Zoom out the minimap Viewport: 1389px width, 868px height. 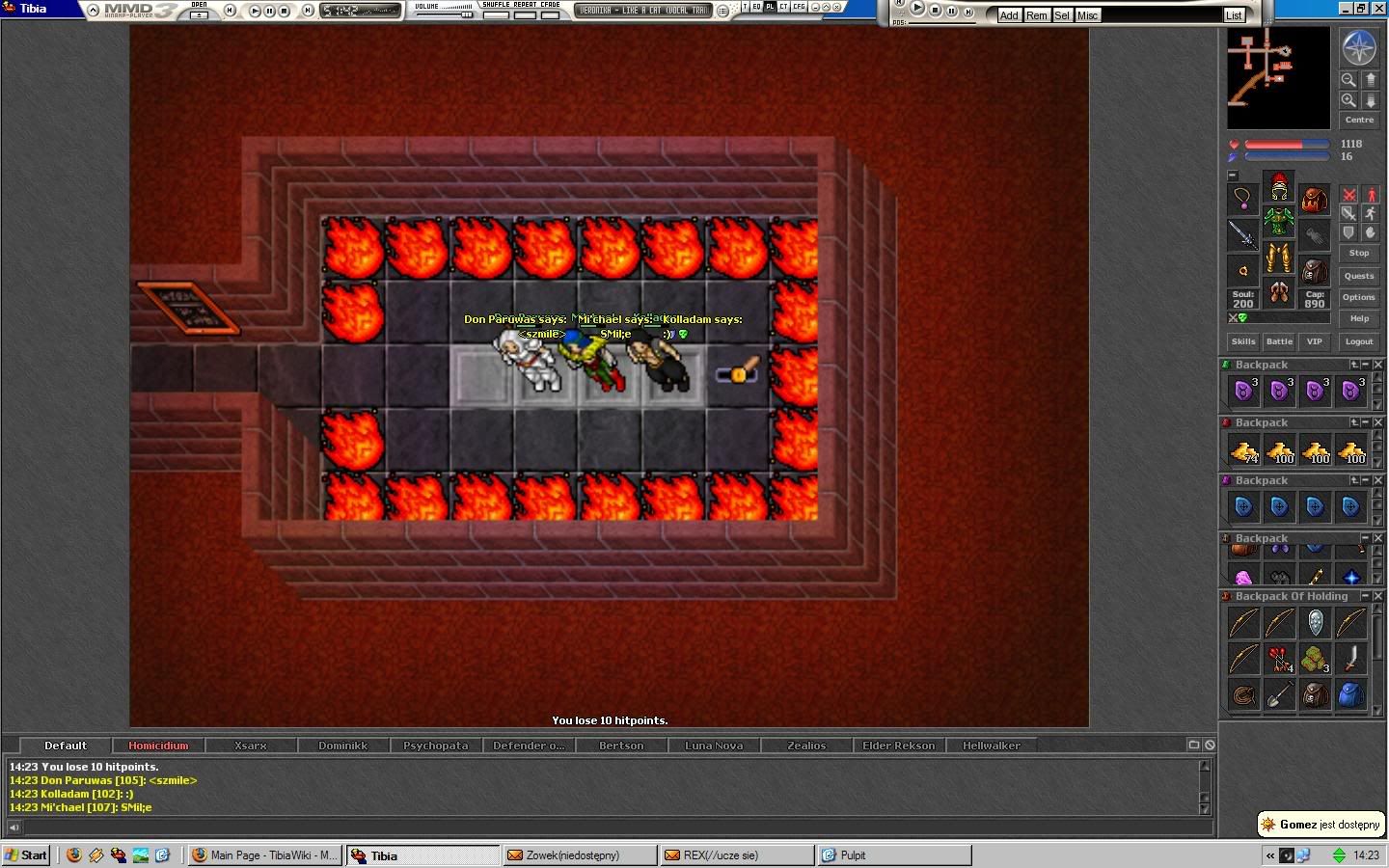coord(1348,80)
